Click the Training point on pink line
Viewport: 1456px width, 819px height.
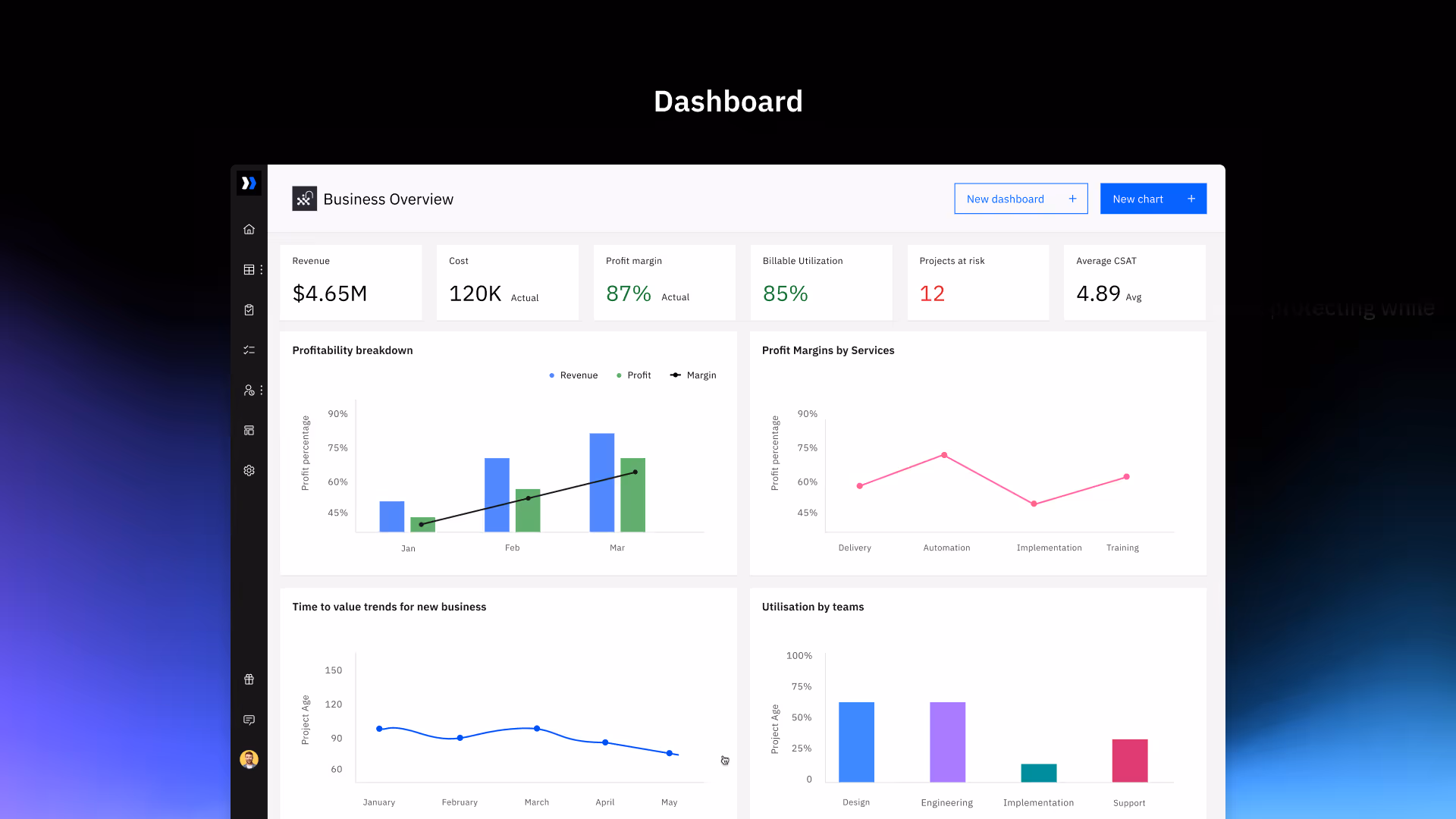pyautogui.click(x=1127, y=477)
